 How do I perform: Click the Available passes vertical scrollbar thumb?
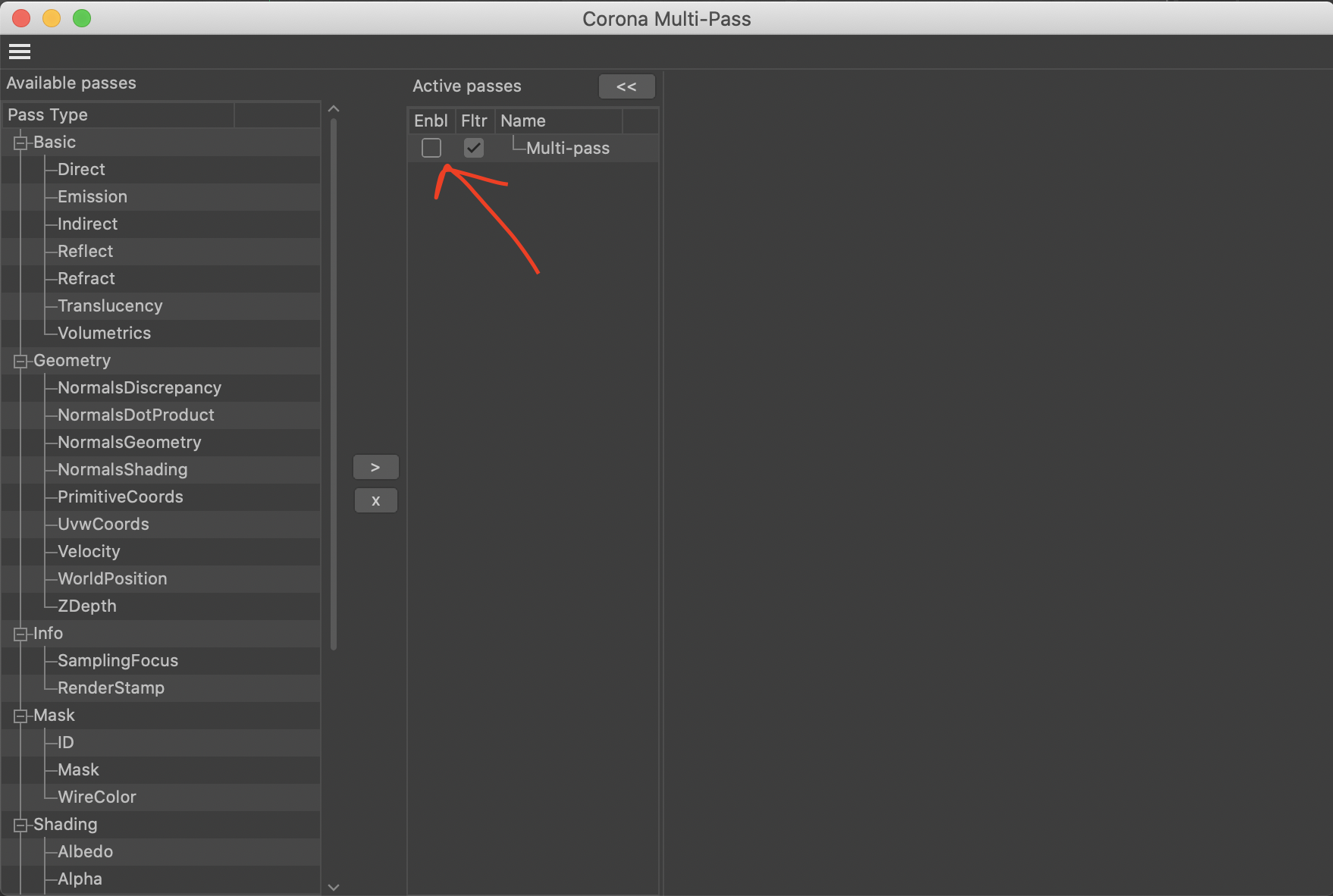[334, 384]
